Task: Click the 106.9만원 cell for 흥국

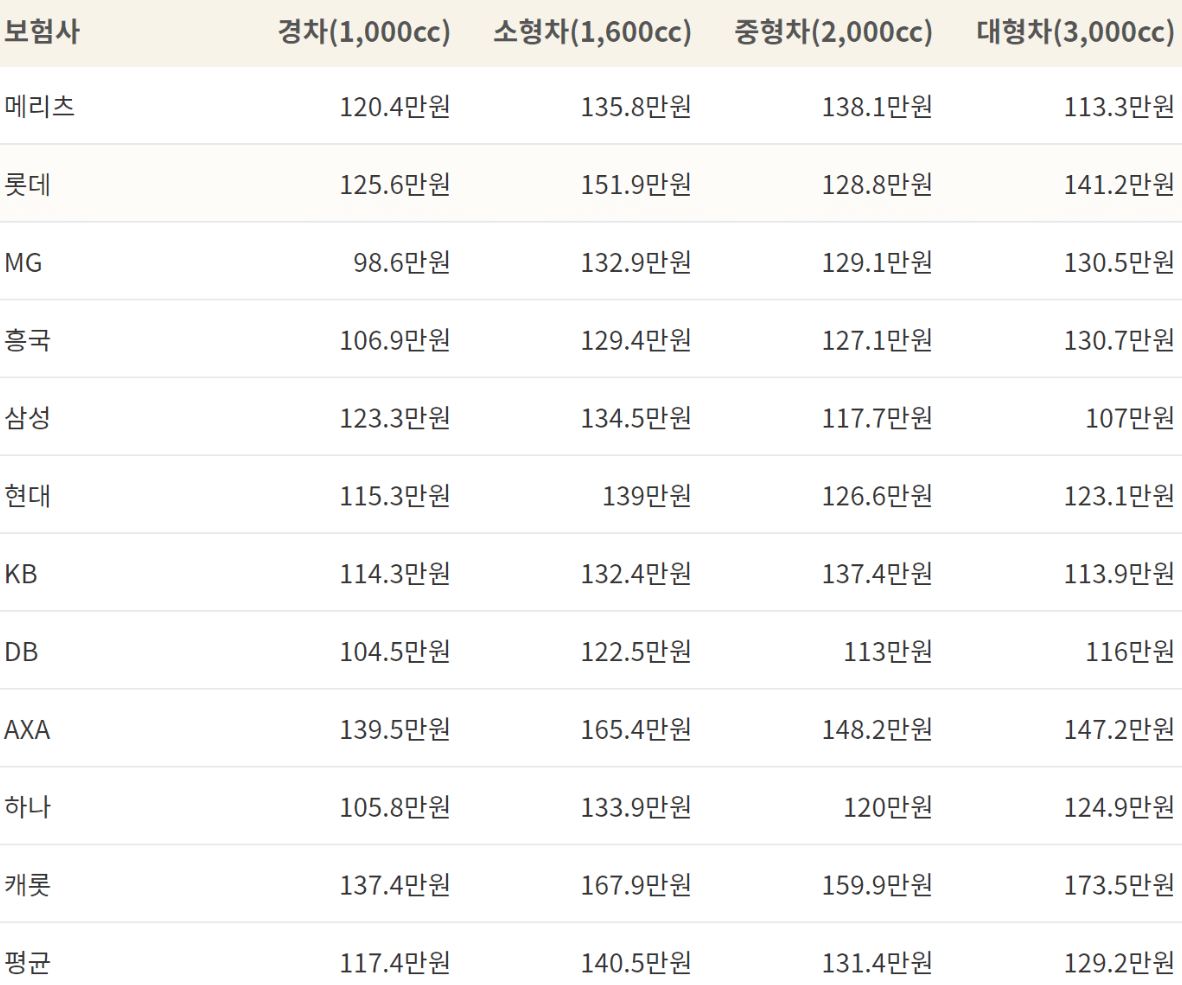Action: 395,340
